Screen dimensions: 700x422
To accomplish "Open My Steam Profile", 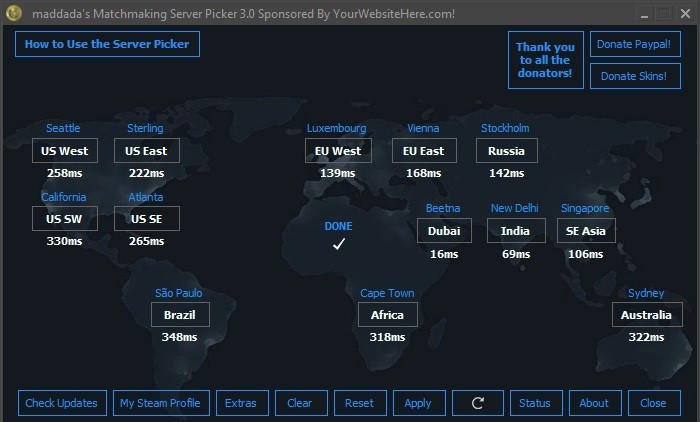I will [x=160, y=403].
